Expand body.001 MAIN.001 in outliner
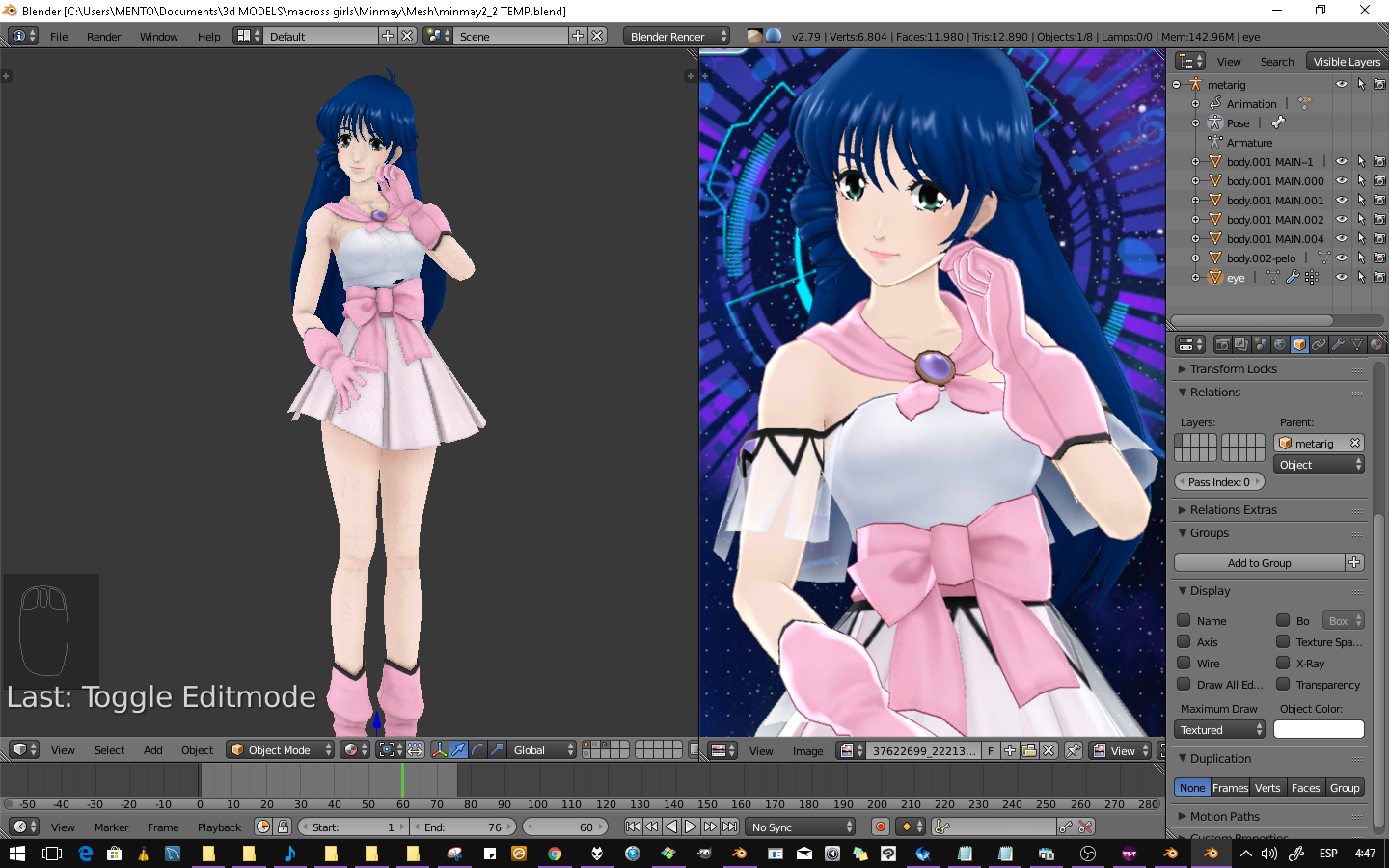The image size is (1389, 868). [x=1196, y=200]
